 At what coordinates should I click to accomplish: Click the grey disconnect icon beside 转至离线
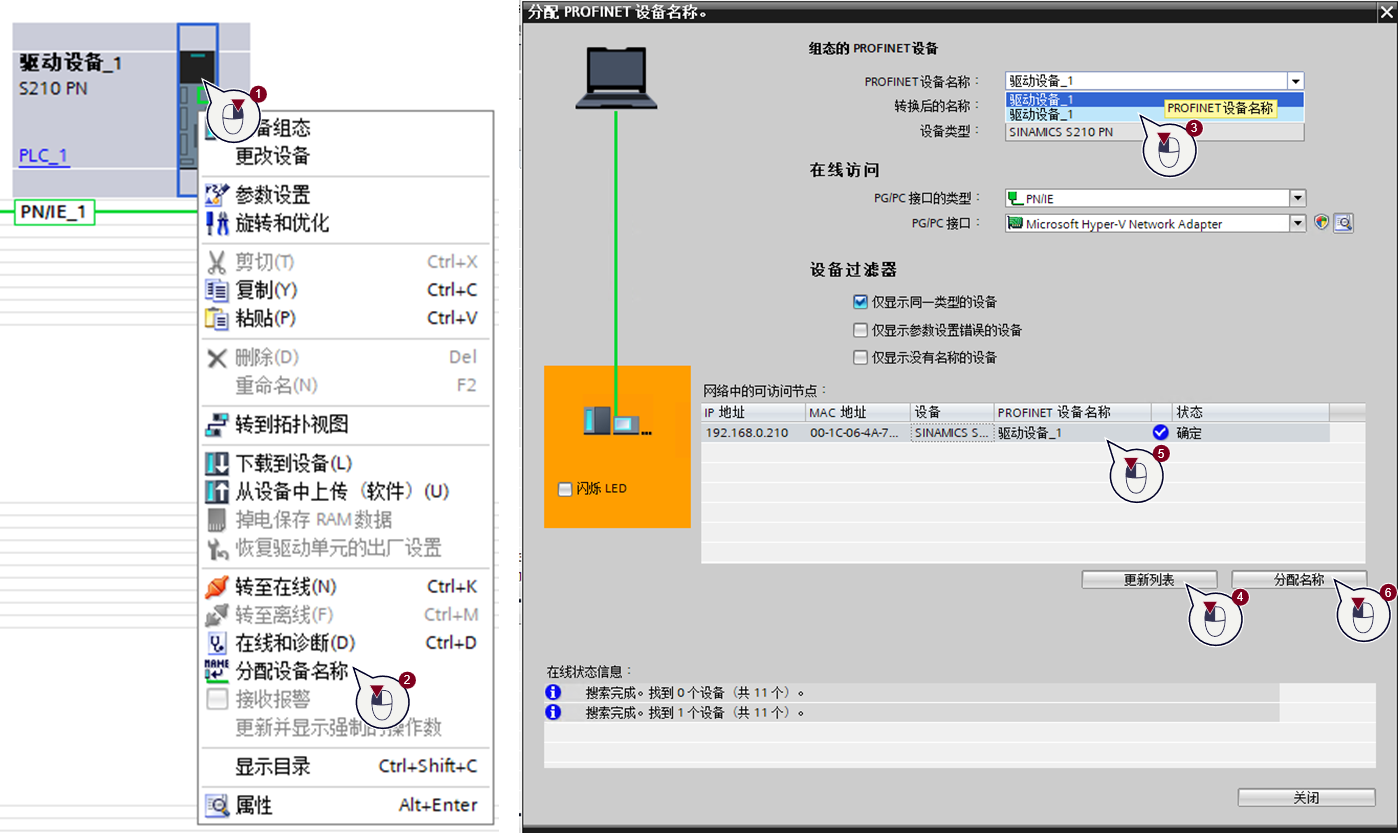pyautogui.click(x=217, y=615)
